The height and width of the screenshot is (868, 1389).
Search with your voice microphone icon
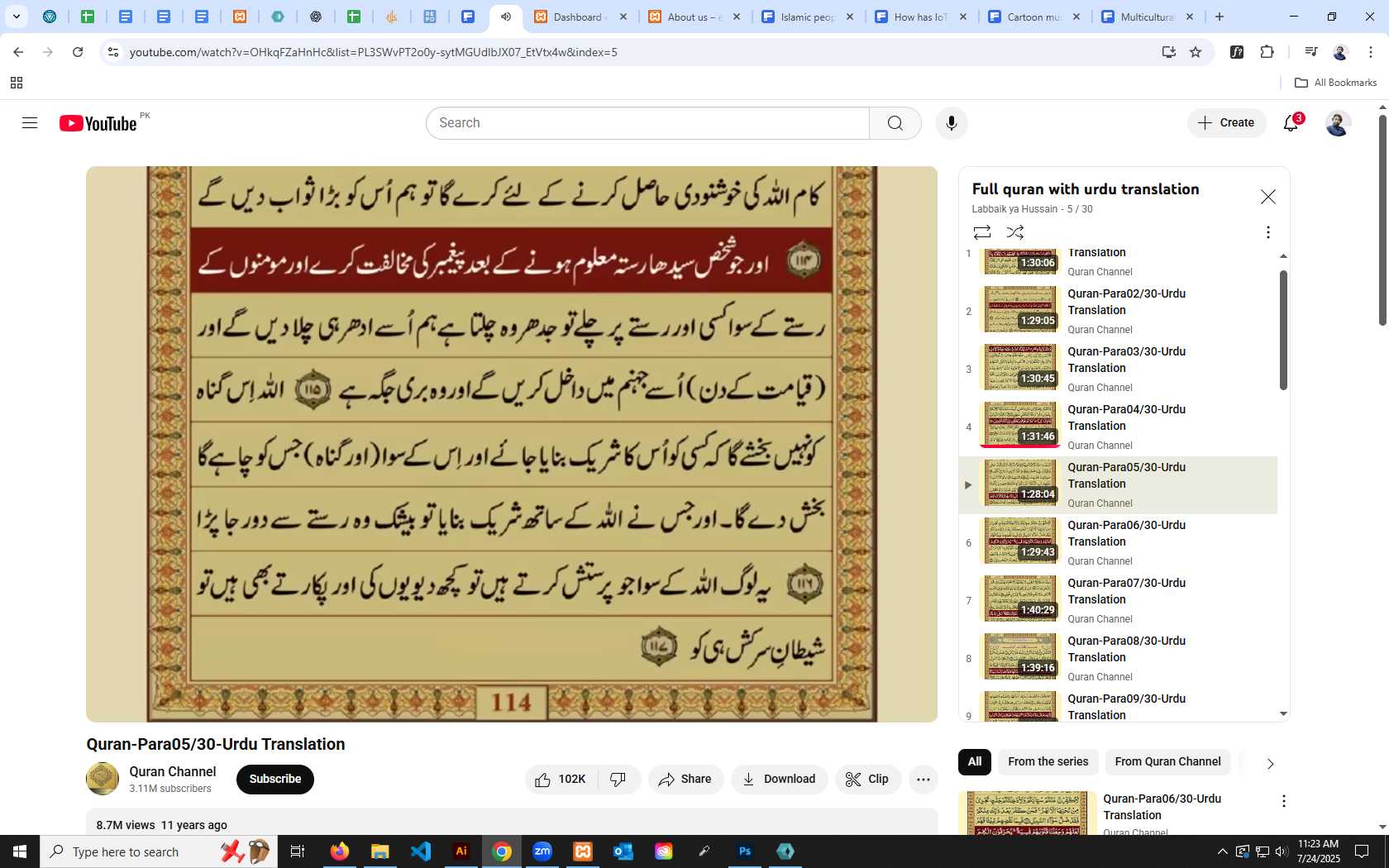tap(952, 123)
